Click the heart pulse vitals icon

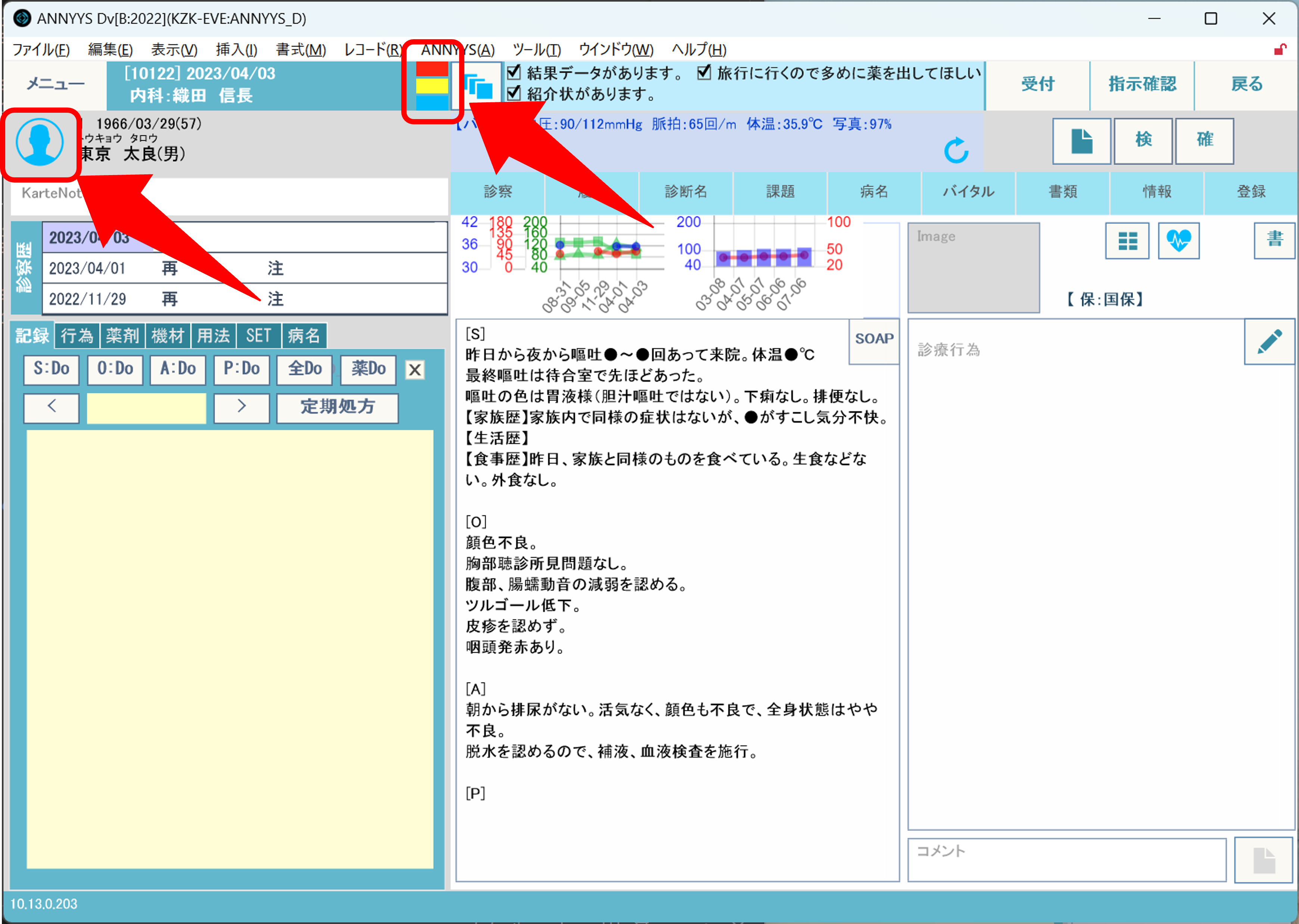pos(1178,241)
